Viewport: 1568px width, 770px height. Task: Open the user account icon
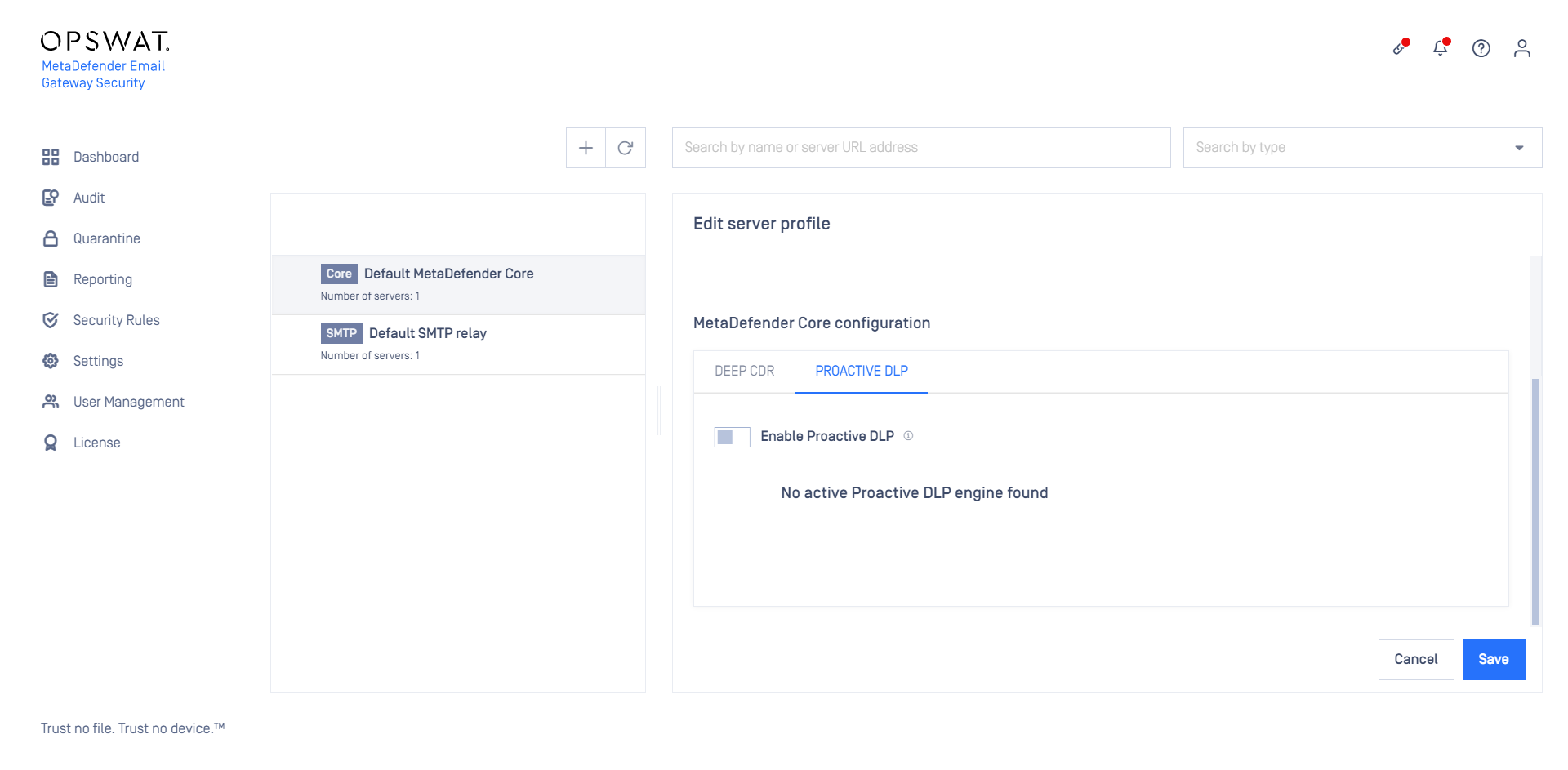1522,48
